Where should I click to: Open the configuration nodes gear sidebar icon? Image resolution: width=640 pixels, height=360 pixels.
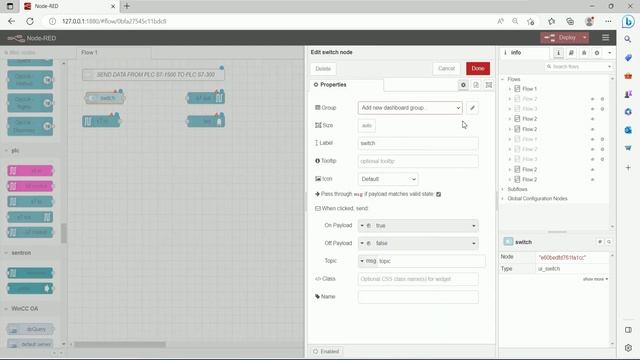pos(597,53)
